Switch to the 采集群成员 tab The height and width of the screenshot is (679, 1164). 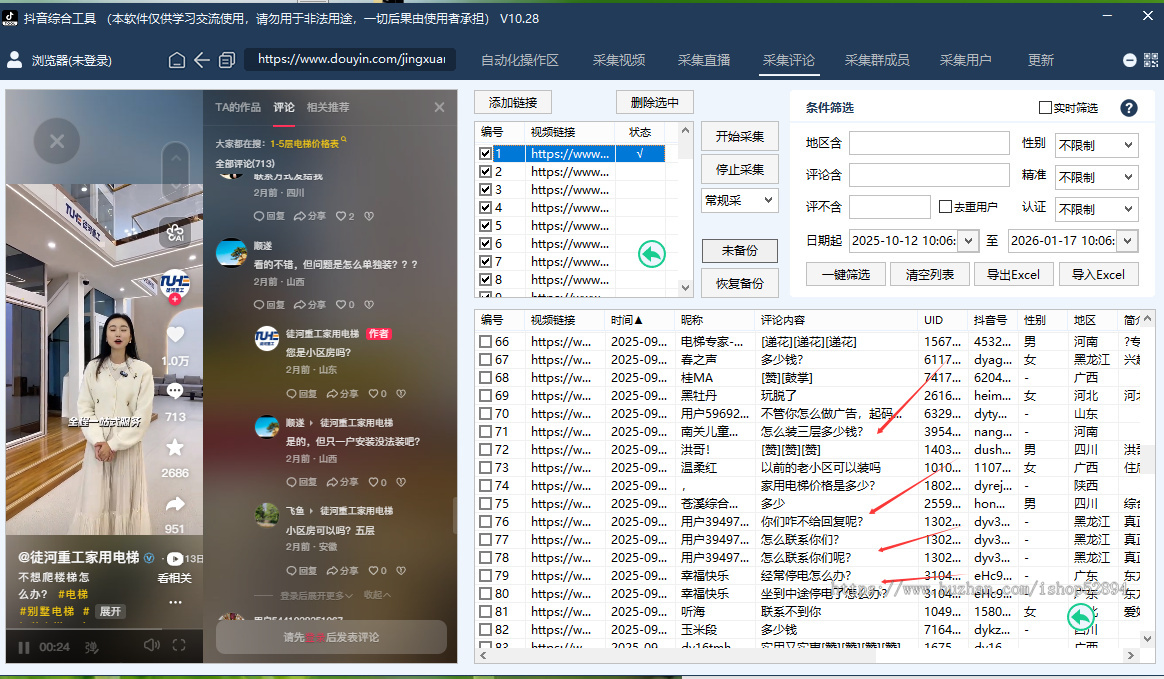[877, 60]
